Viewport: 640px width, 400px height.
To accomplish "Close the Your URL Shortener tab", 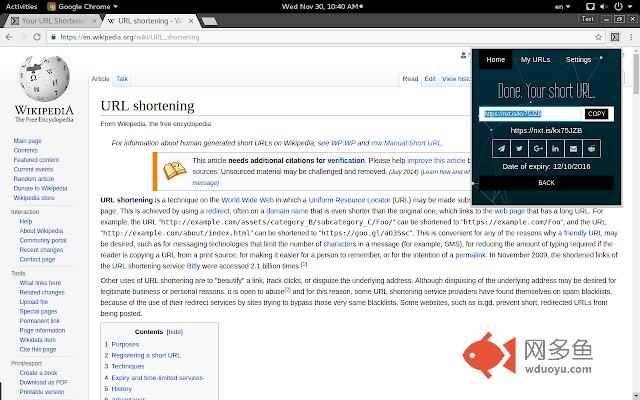I will [94, 21].
